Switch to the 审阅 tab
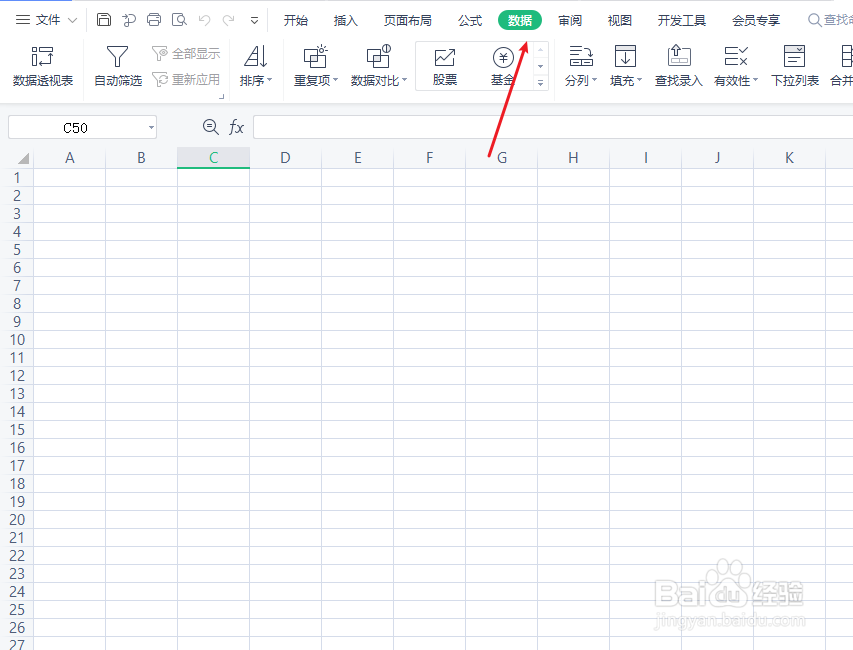Screen dimensions: 853x650 (x=570, y=21)
